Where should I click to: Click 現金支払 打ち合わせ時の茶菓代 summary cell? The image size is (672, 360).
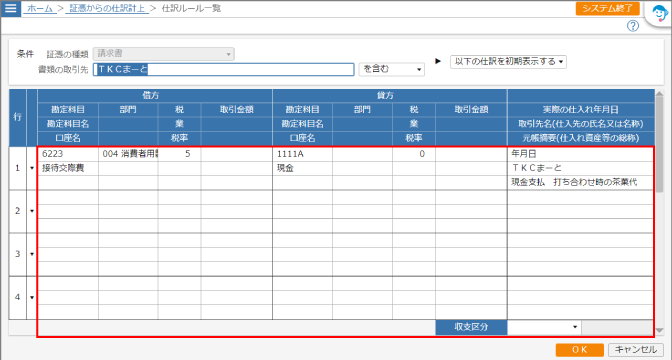(580, 182)
